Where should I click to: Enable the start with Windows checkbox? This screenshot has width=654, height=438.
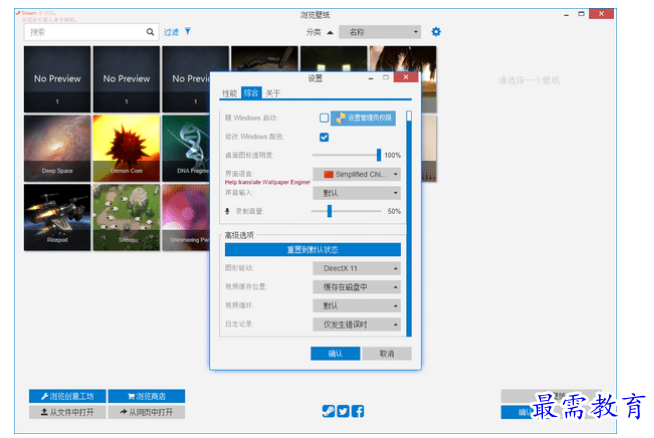[324, 118]
